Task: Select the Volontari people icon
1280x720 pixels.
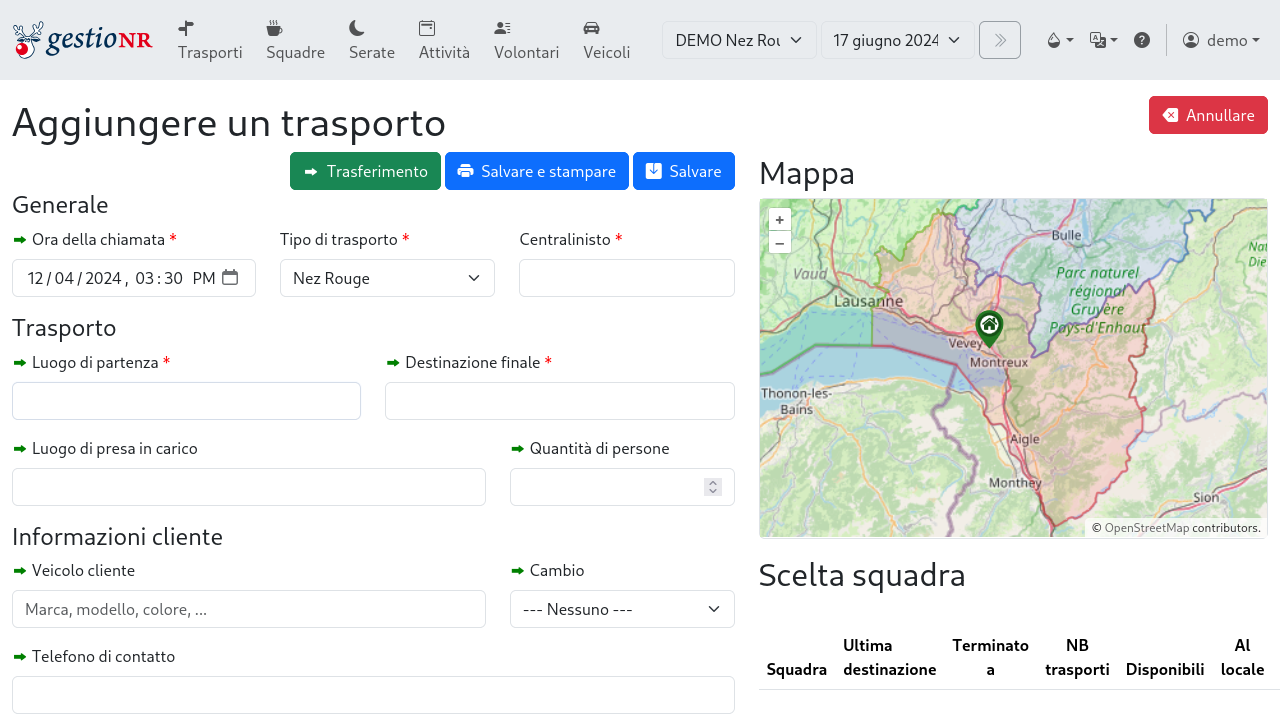Action: pos(501,29)
